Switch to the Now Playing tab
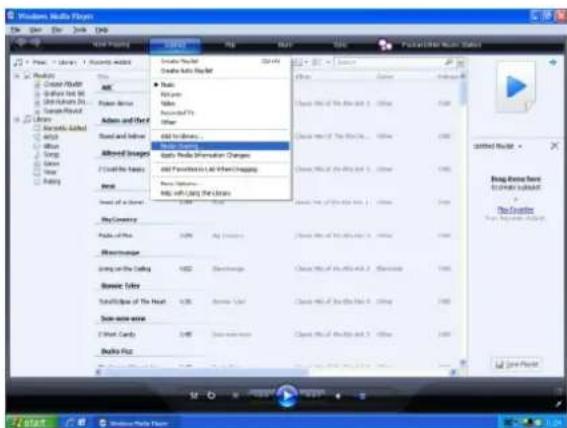Screen dimensions: 567x428 coord(111,44)
